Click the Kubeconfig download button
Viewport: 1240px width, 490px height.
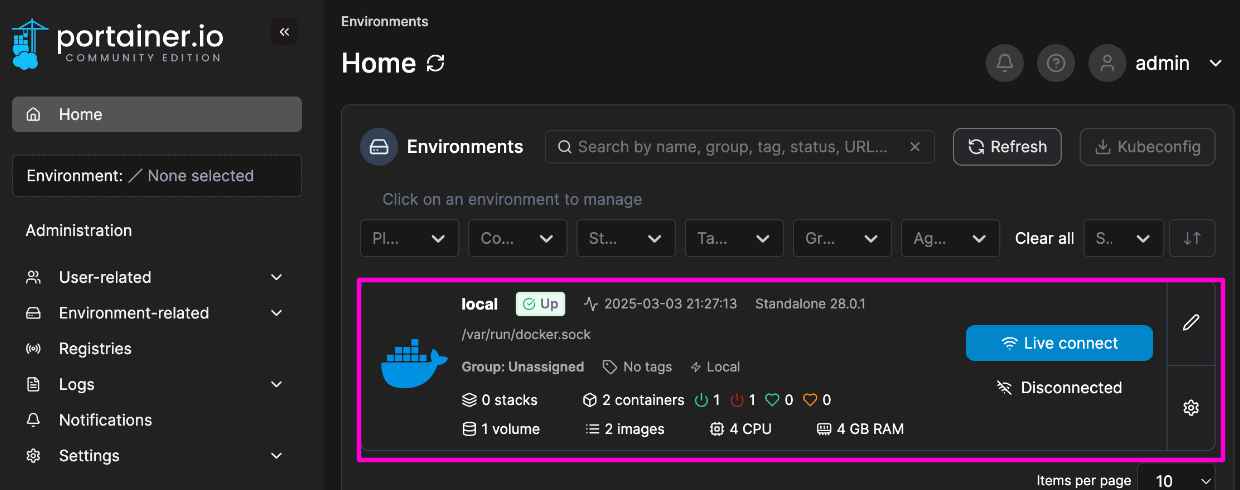[x=1148, y=147]
